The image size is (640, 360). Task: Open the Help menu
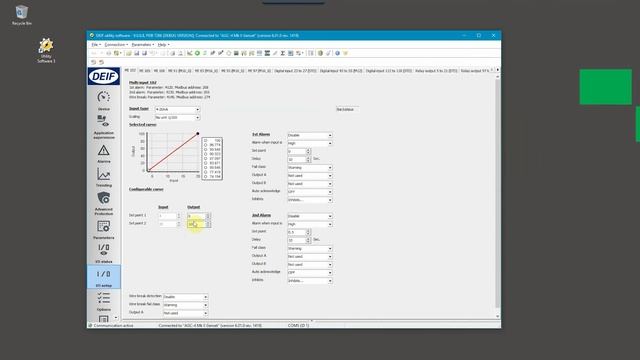(x=163, y=44)
